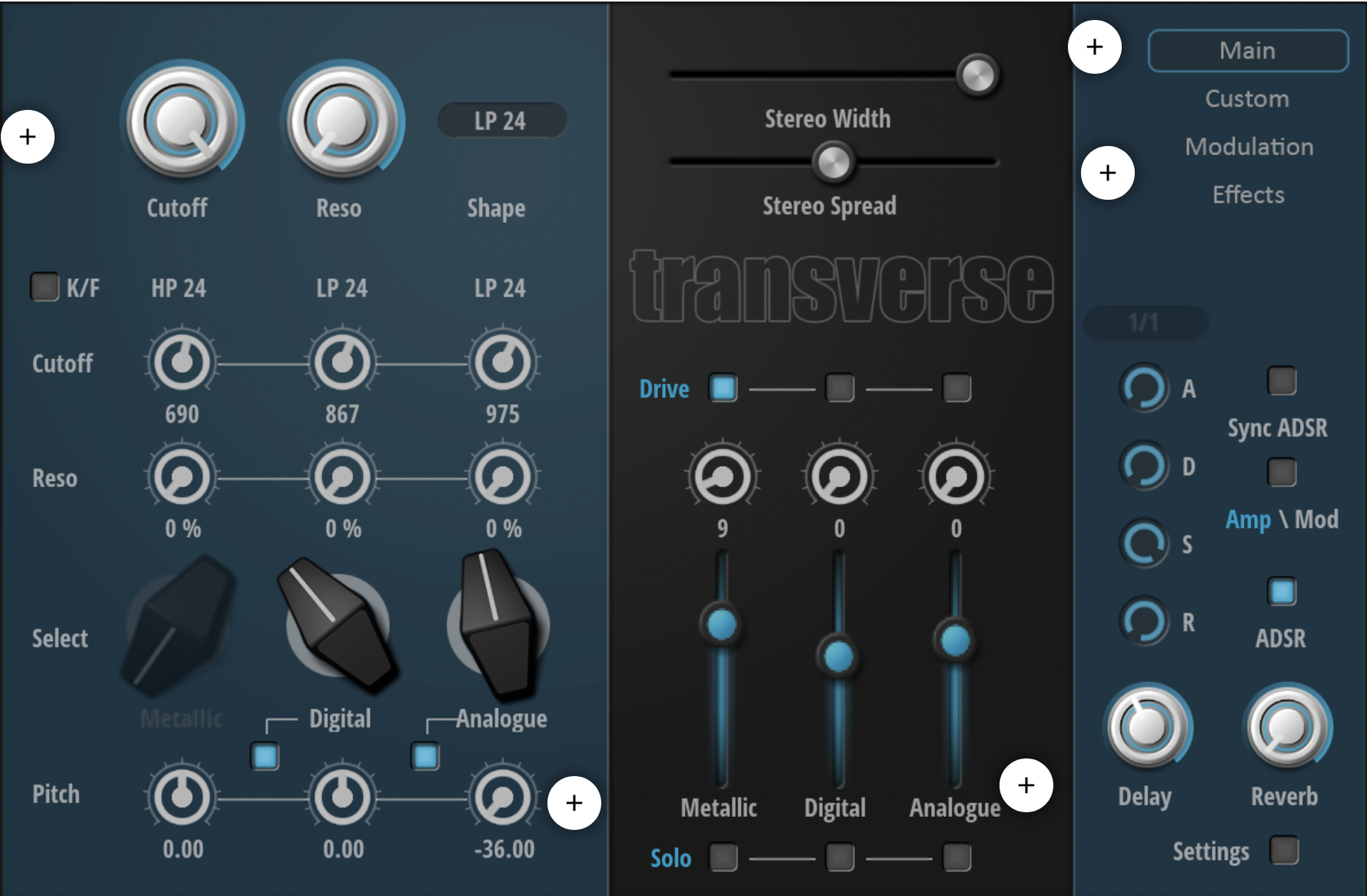
Task: Solo the Digital oscillator
Action: point(840,857)
